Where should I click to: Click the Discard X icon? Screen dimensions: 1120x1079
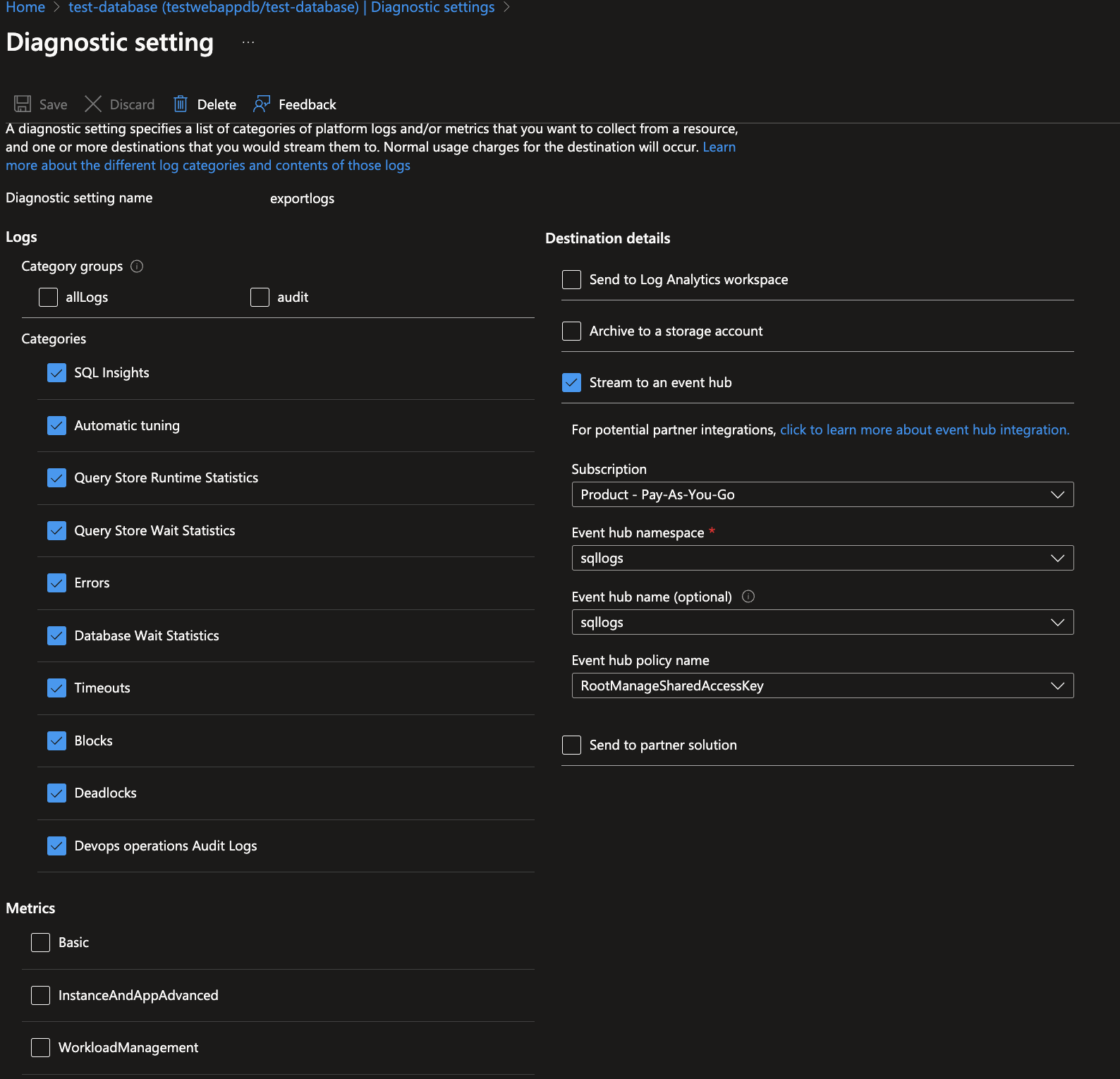coord(93,104)
